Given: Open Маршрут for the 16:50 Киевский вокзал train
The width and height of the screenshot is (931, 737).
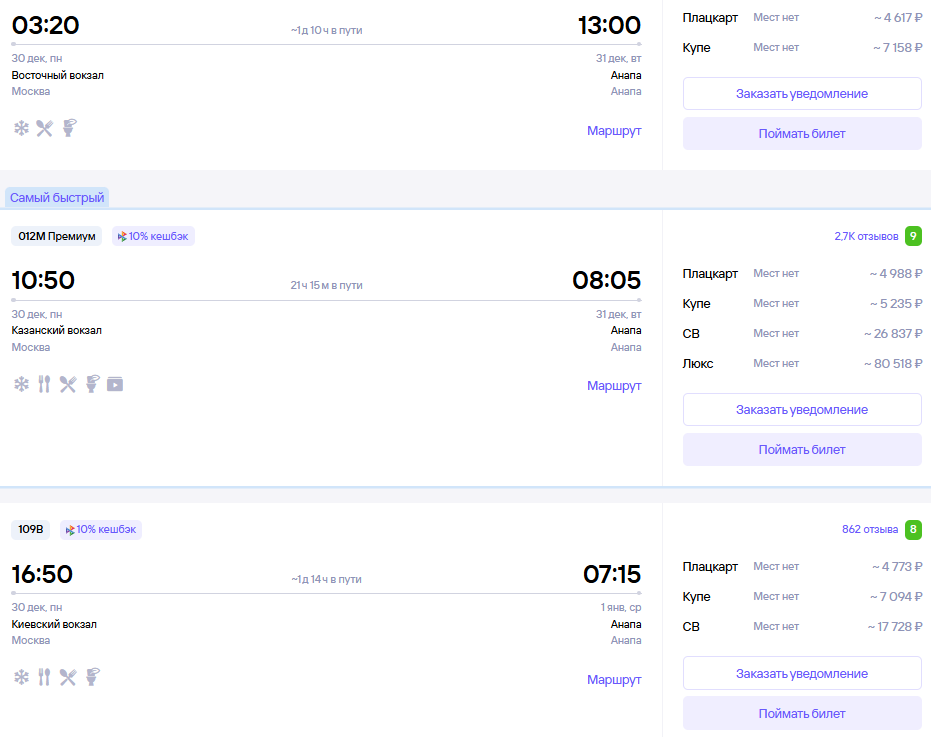Looking at the screenshot, I should tap(614, 680).
